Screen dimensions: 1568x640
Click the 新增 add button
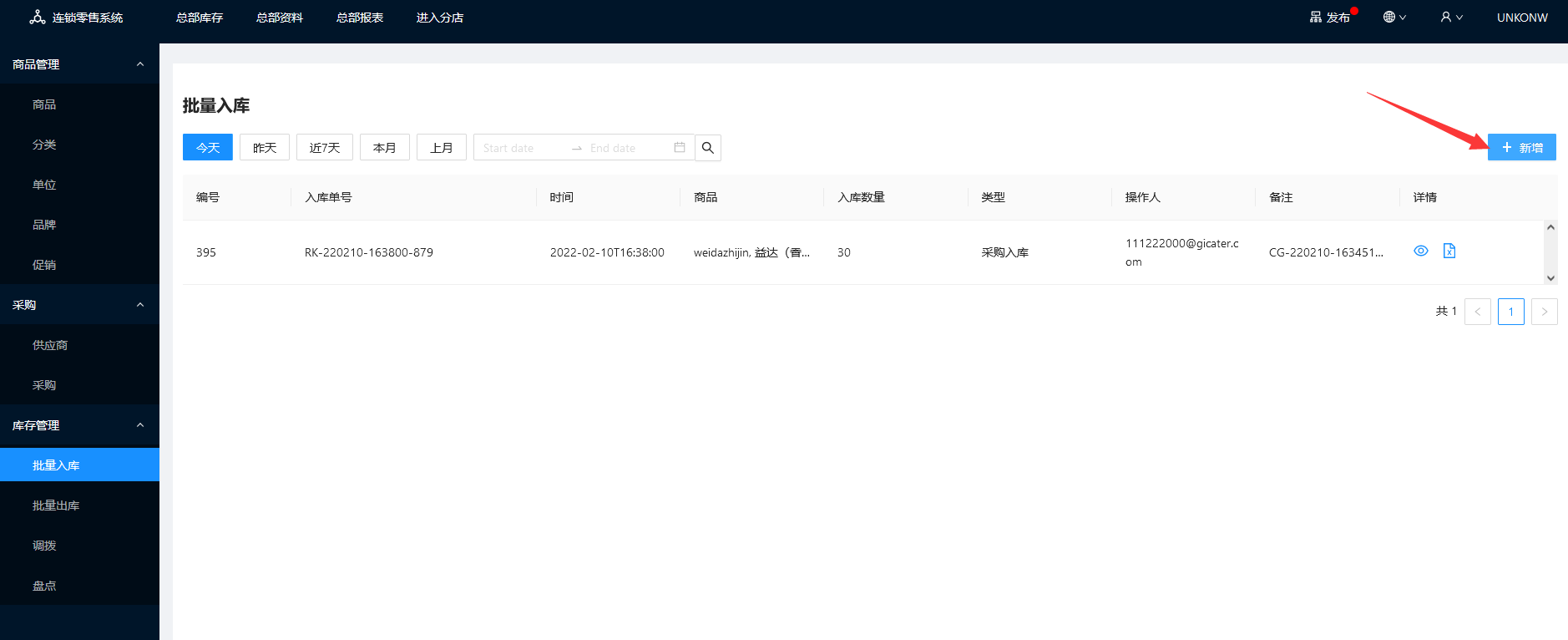[1522, 147]
